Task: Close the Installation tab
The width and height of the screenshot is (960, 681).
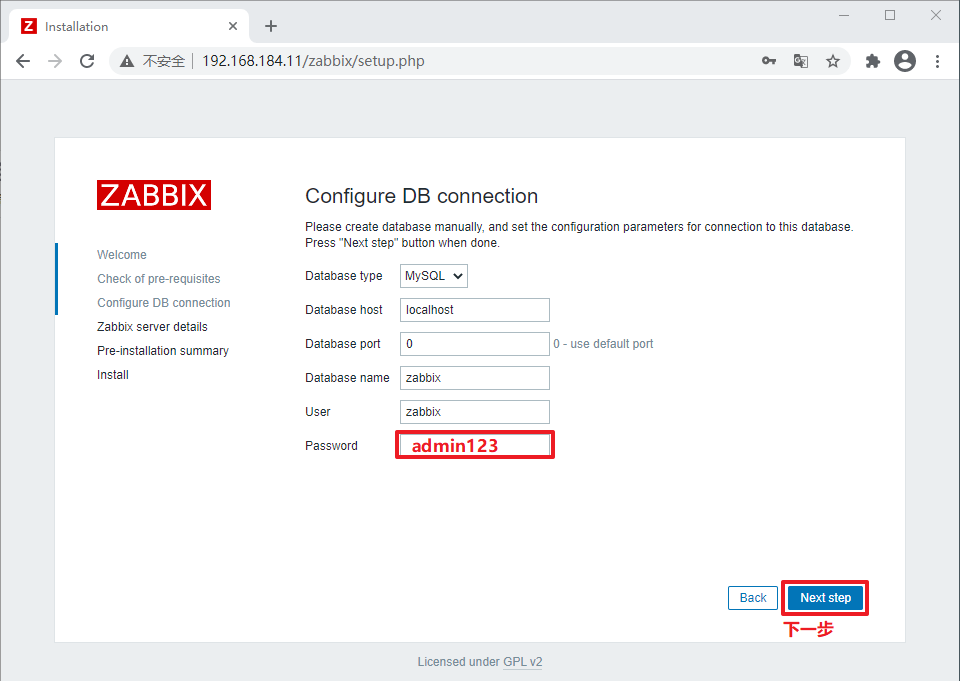Action: (233, 26)
